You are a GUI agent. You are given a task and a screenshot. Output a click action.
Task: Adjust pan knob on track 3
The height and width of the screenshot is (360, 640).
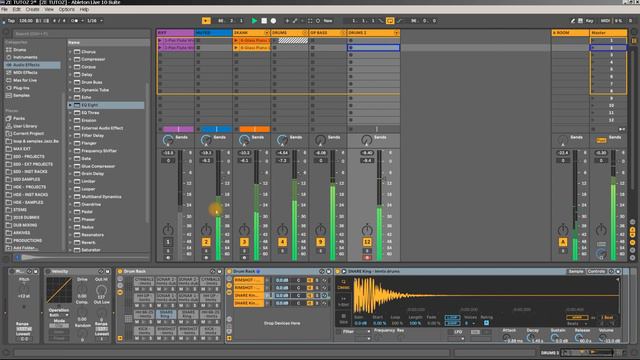click(x=244, y=230)
